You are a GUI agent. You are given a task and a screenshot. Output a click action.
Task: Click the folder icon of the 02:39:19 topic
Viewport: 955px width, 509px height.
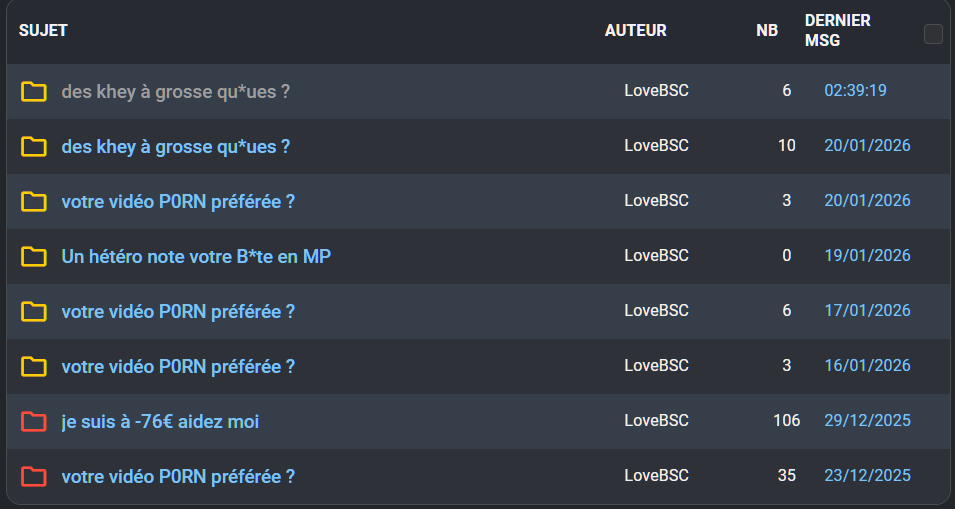point(34,92)
